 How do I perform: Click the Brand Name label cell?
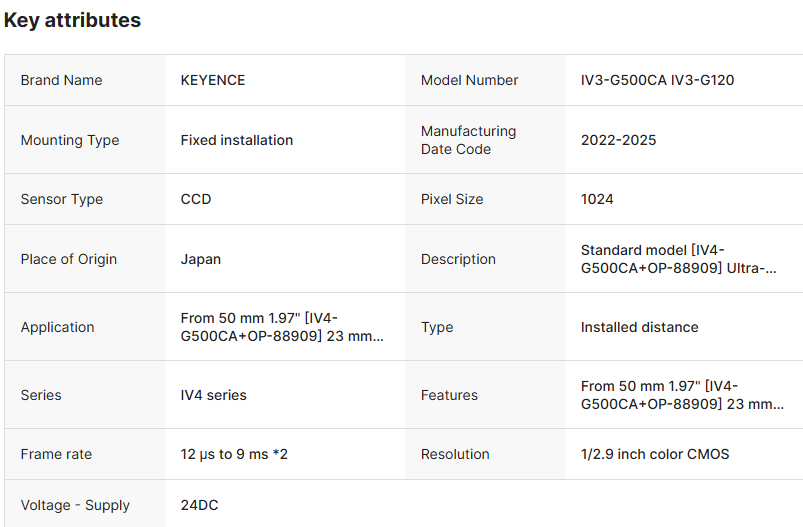[x=61, y=80]
